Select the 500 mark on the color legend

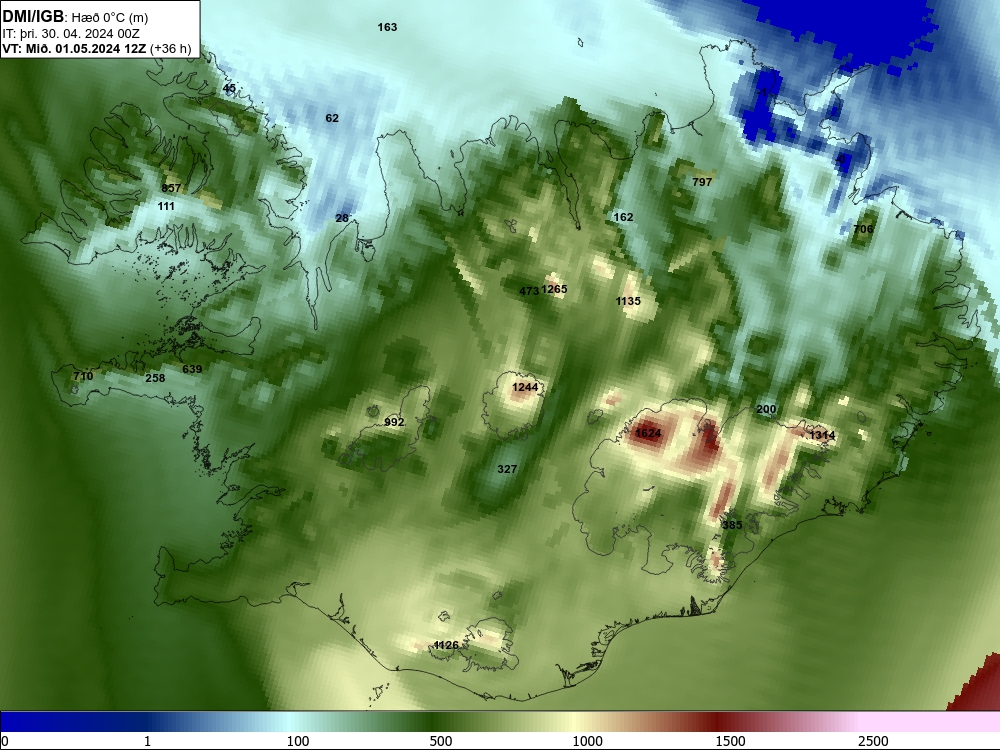tap(441, 741)
